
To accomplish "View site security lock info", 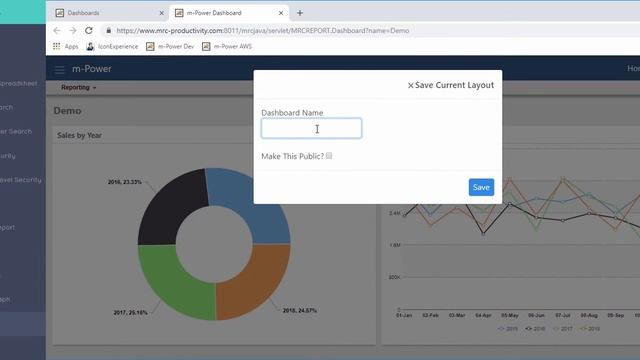I will (109, 31).
